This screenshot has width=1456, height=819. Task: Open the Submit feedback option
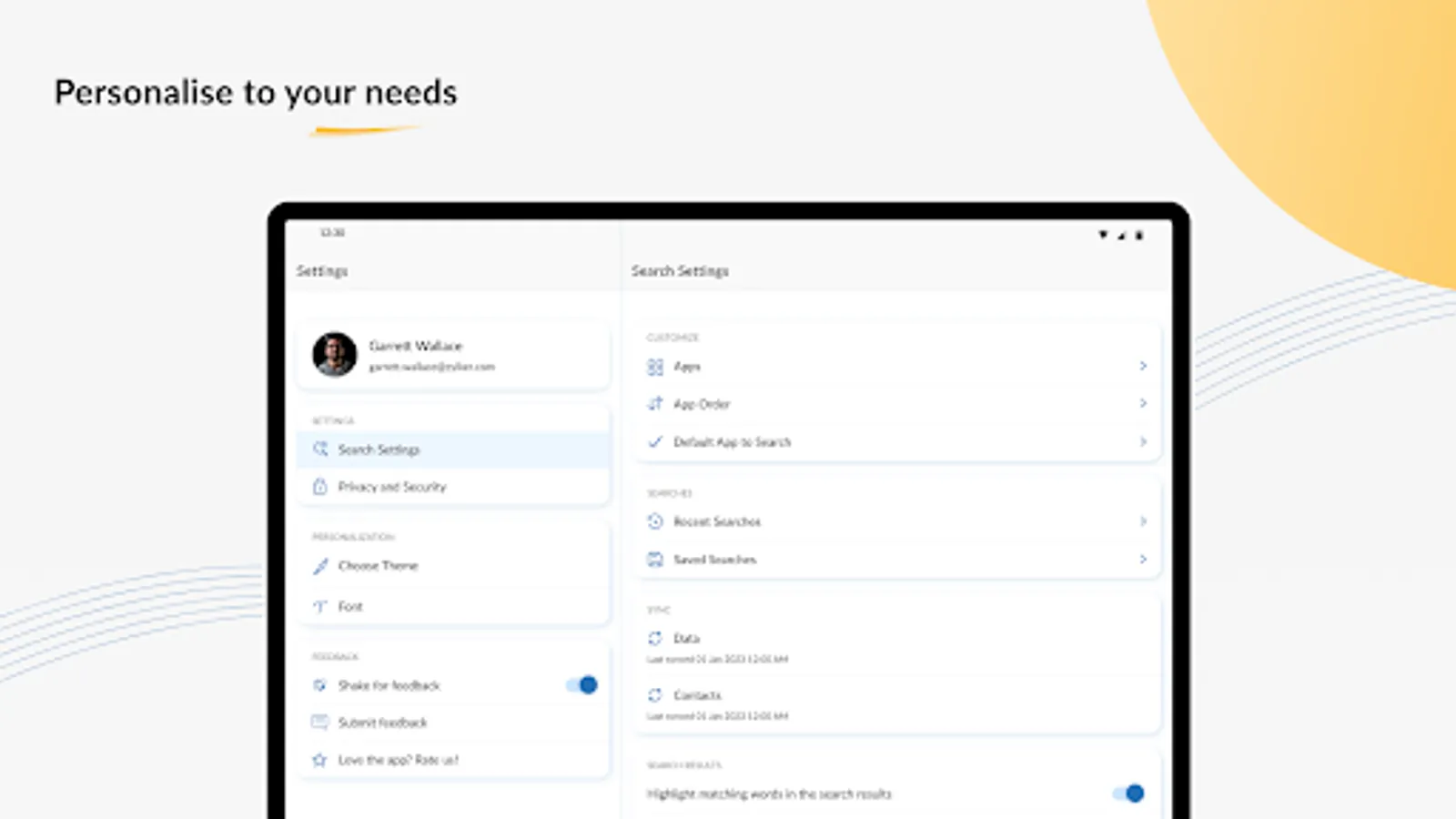pos(453,723)
